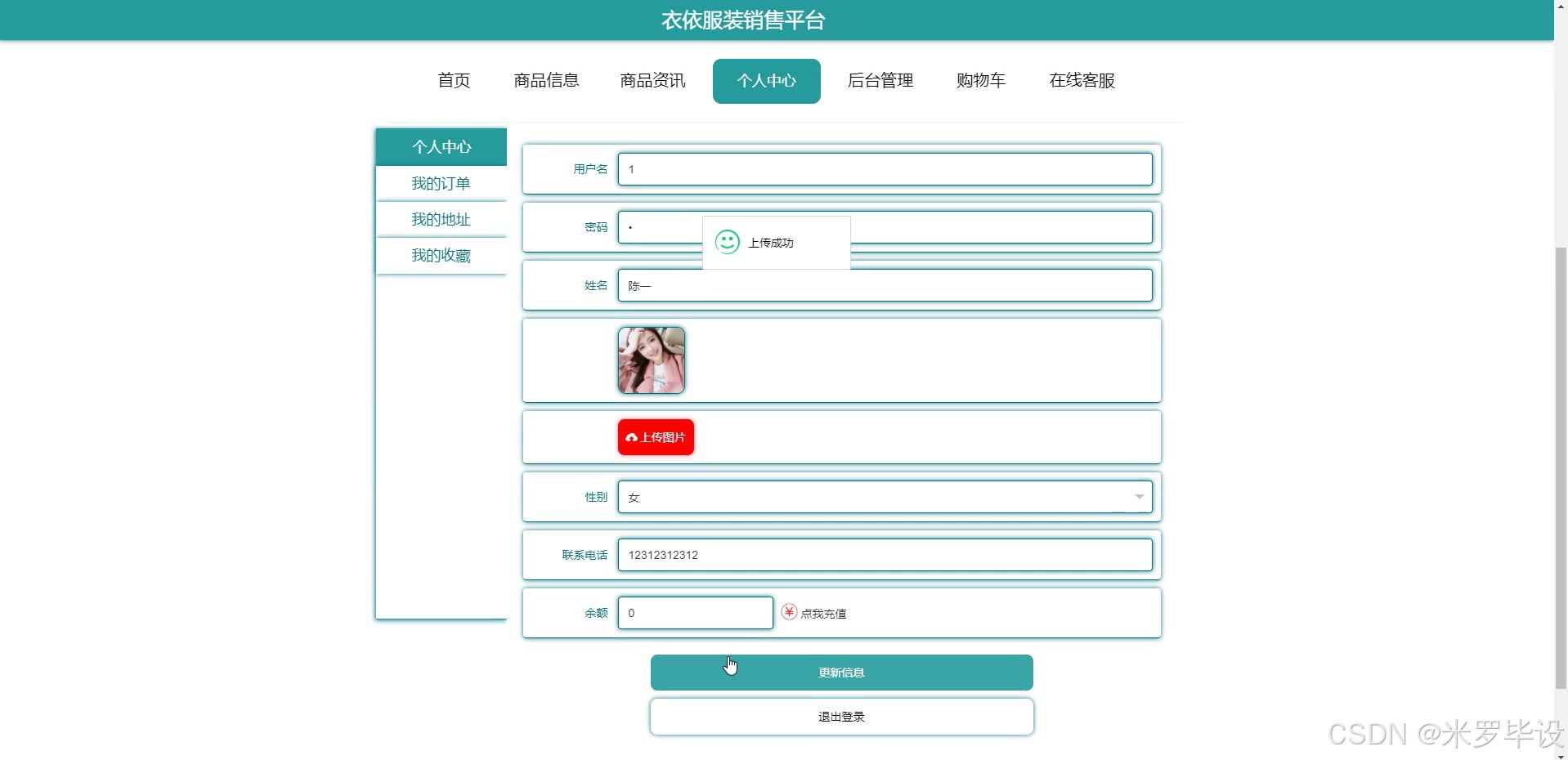Open the 在线客服 online customer service

point(1080,80)
